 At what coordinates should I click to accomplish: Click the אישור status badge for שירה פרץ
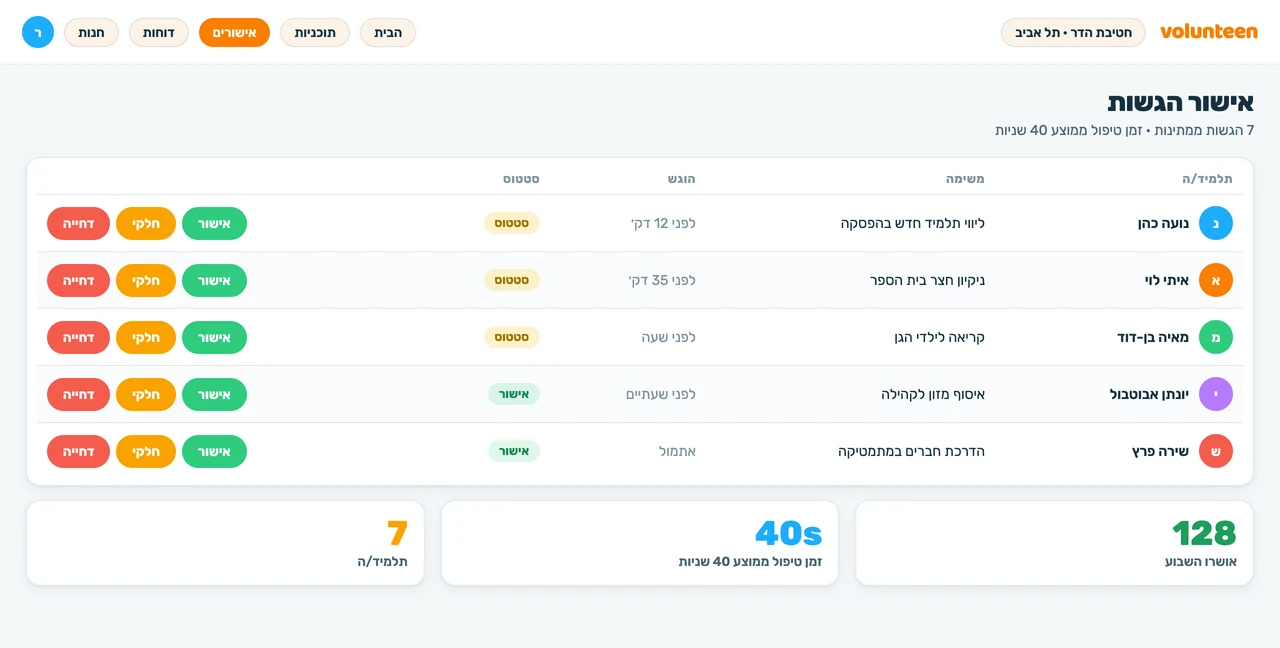point(514,451)
